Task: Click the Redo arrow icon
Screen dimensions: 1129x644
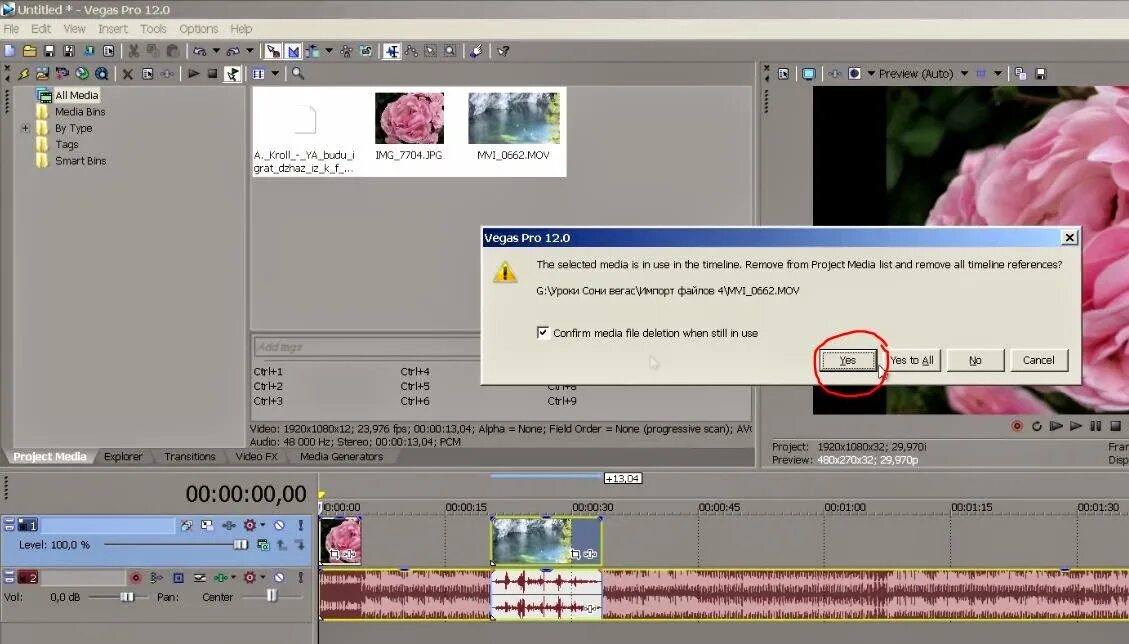Action: tap(233, 51)
